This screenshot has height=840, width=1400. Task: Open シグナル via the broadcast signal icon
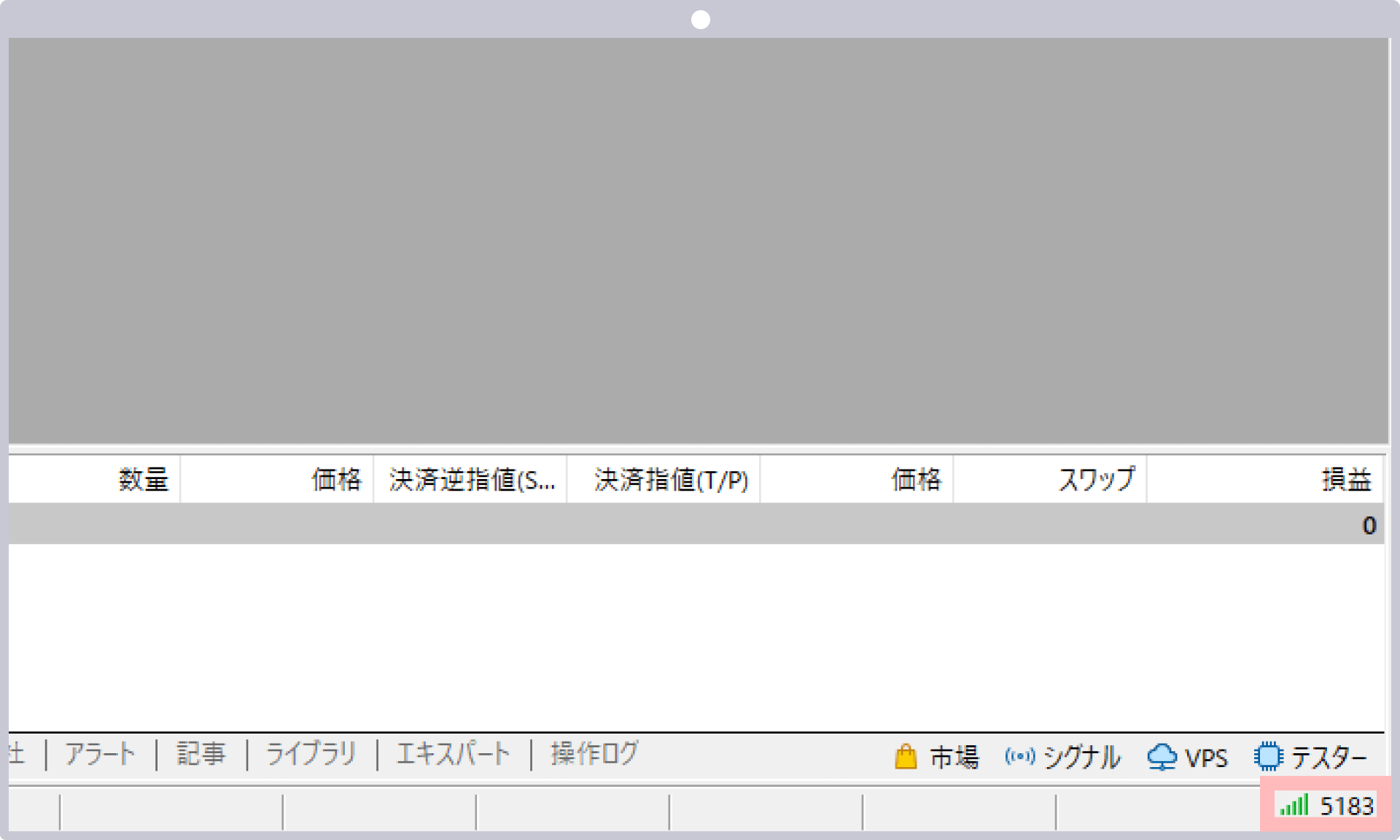coord(1021,757)
